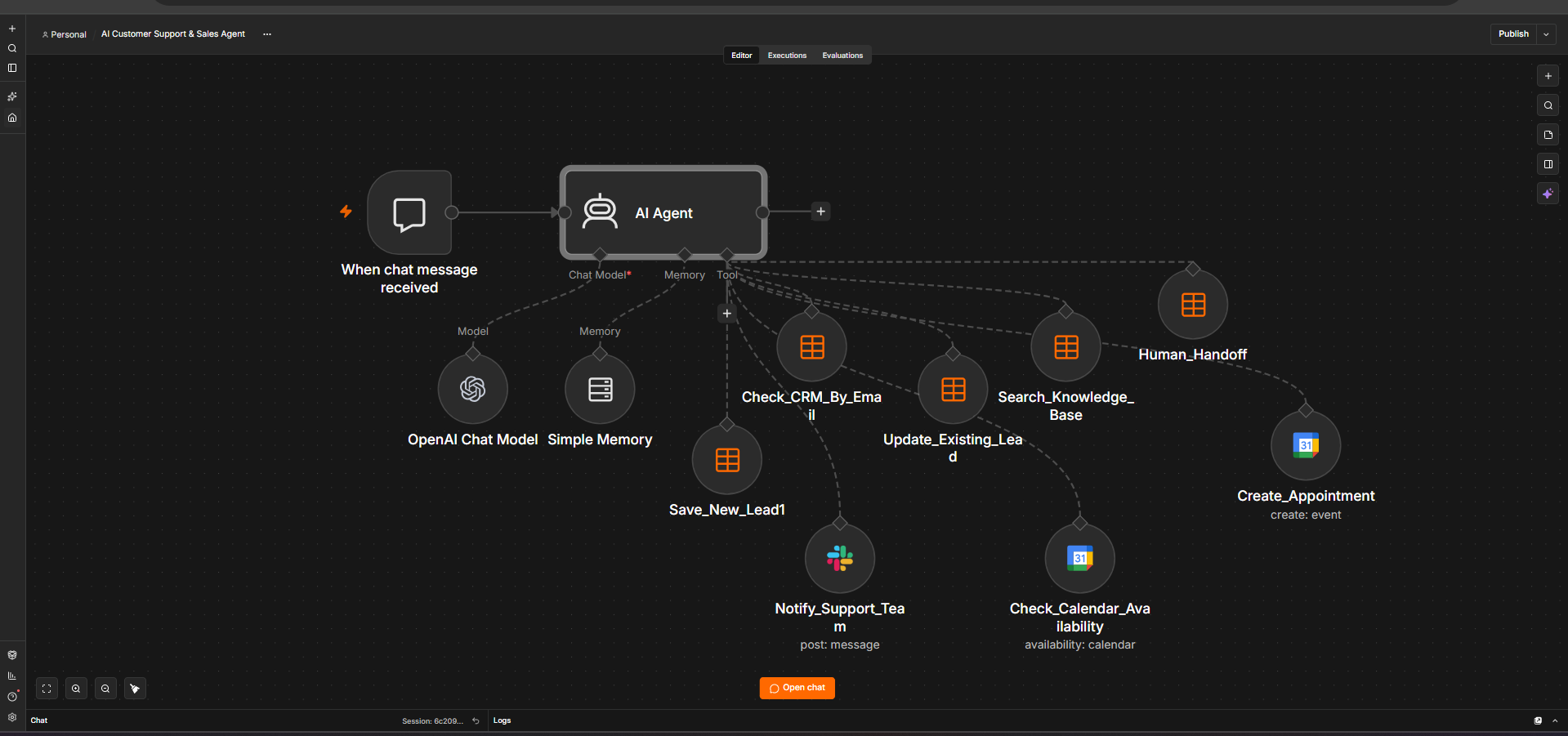Screen dimensions: 1568x736
Task: Select the AI Agent node
Action: point(663,212)
